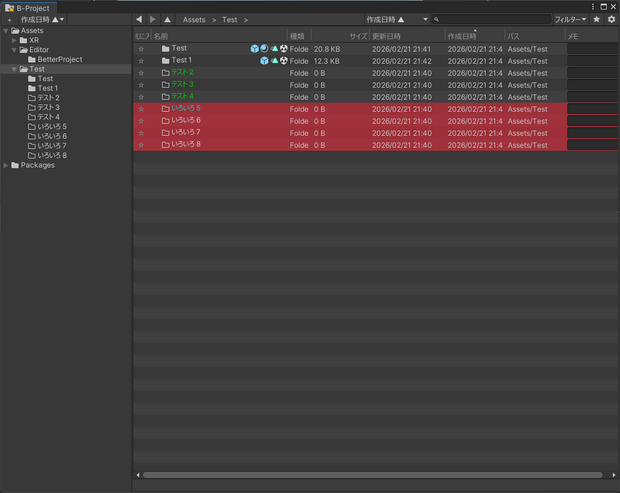Select the テスト 4 row in list
This screenshot has width=620, height=493.
pyautogui.click(x=376, y=97)
